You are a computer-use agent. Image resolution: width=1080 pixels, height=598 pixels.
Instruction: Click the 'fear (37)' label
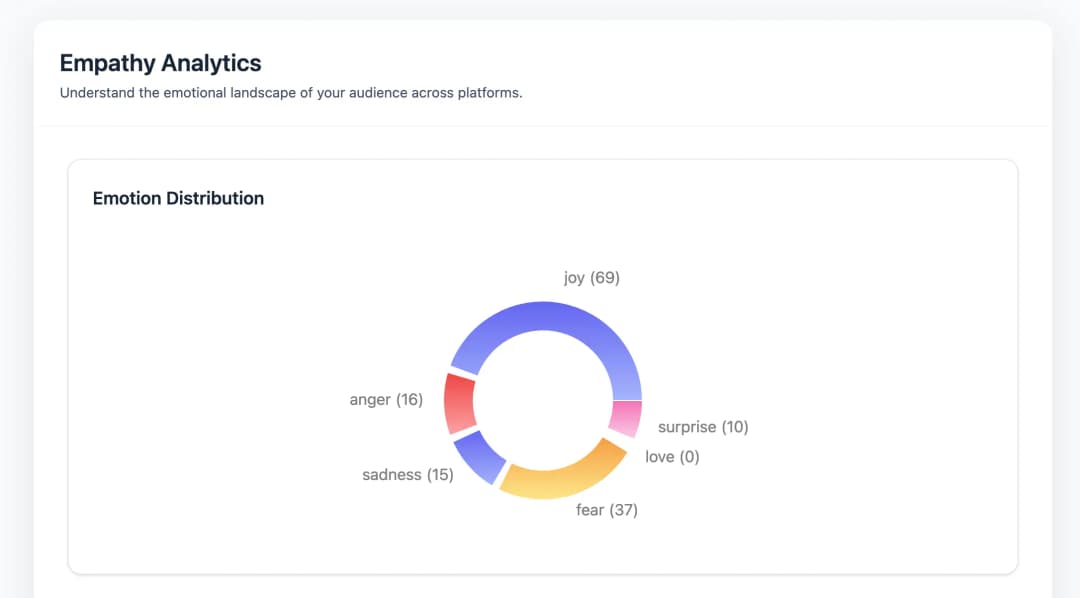(606, 509)
